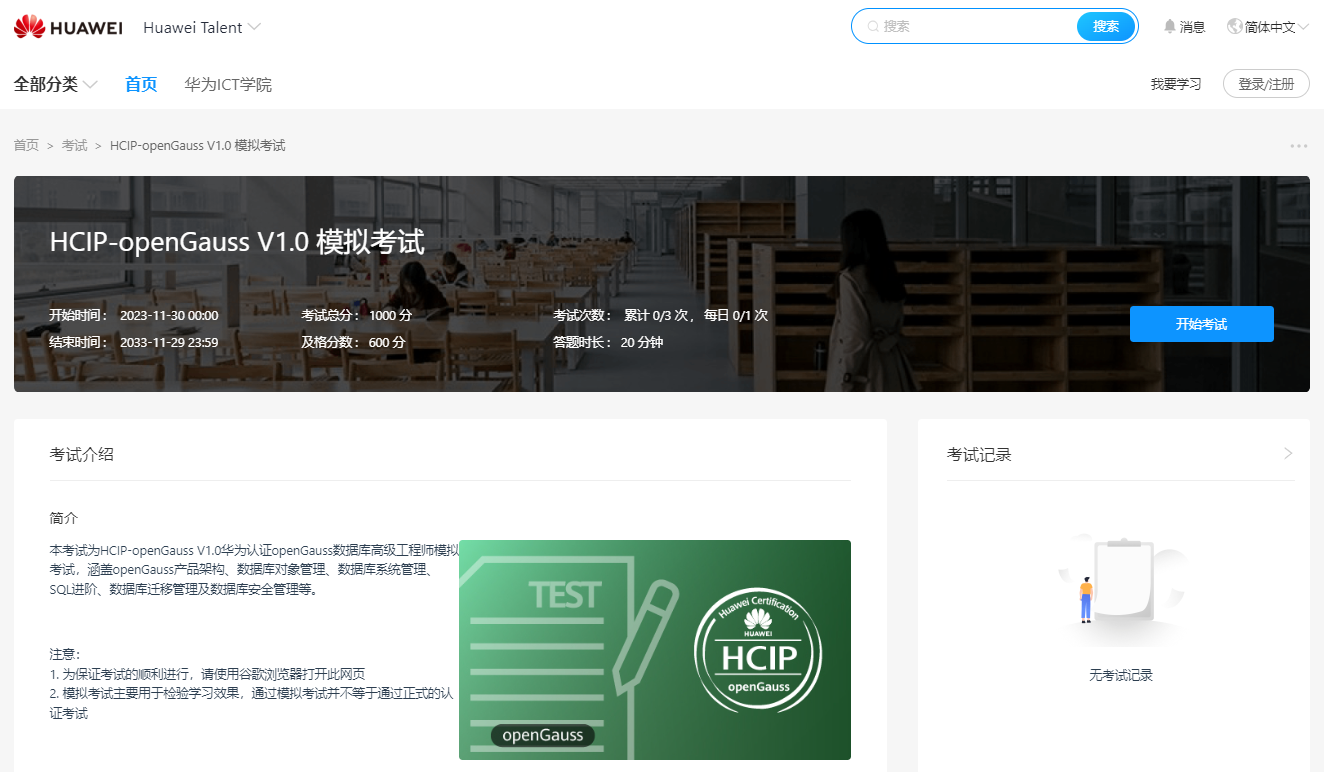Image resolution: width=1324 pixels, height=772 pixels.
Task: Click the 登录/注册 button
Action: click(x=1265, y=84)
